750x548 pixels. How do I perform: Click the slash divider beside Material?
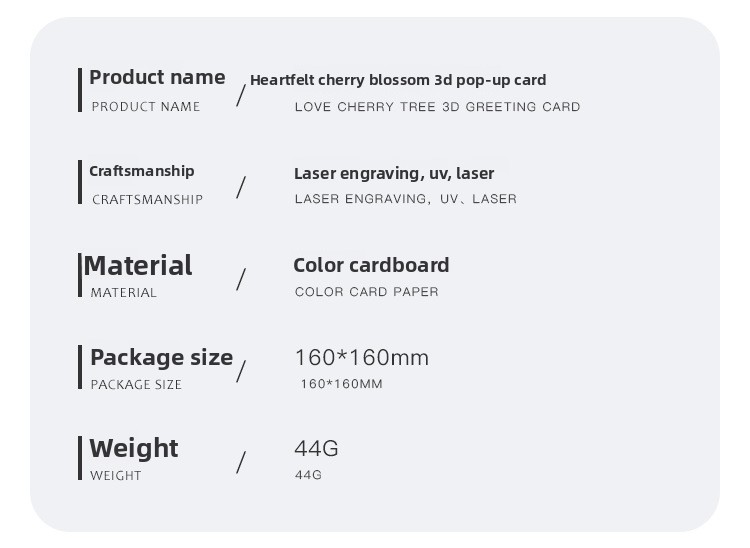(x=241, y=279)
